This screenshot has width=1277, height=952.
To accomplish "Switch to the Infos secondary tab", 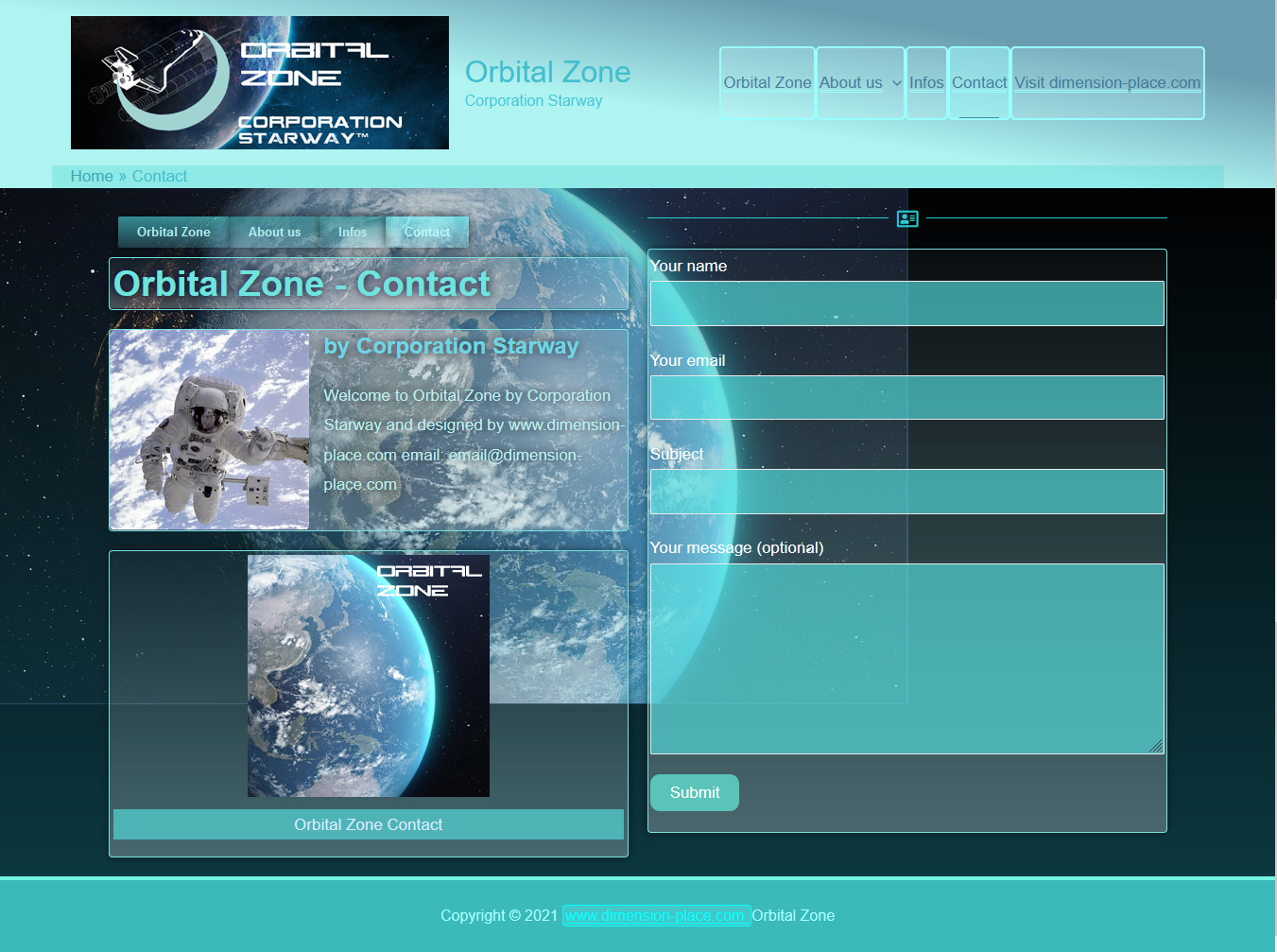I will coord(353,232).
